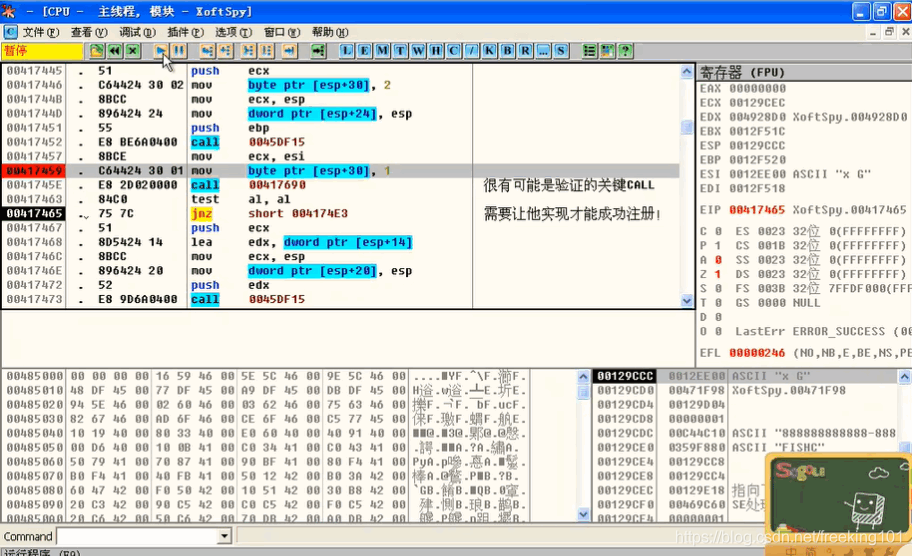Select breakpoint address 00417459 row

340,170
